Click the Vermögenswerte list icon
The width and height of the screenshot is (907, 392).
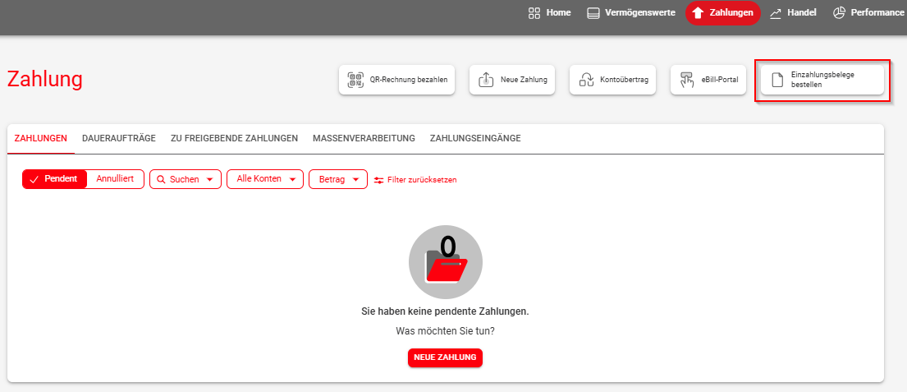(593, 13)
